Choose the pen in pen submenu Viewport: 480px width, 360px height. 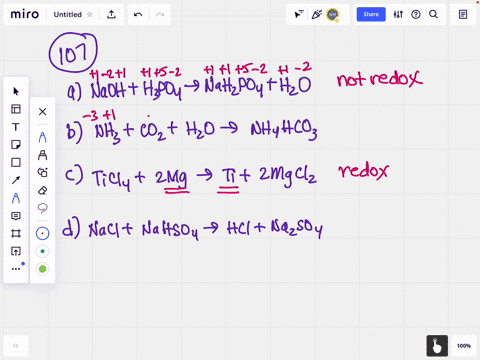point(42,137)
